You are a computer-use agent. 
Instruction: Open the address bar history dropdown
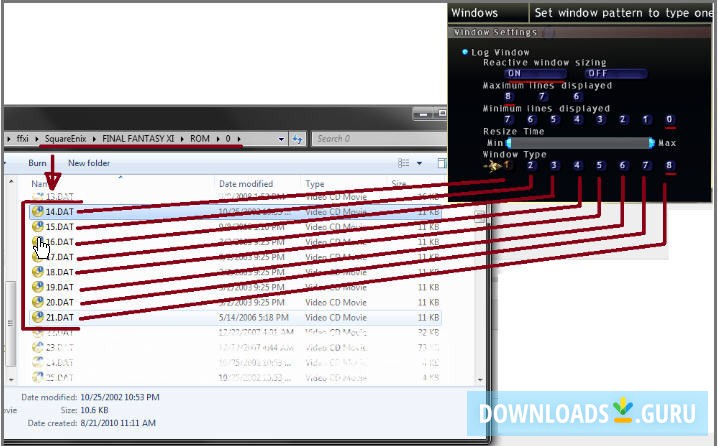(281, 139)
